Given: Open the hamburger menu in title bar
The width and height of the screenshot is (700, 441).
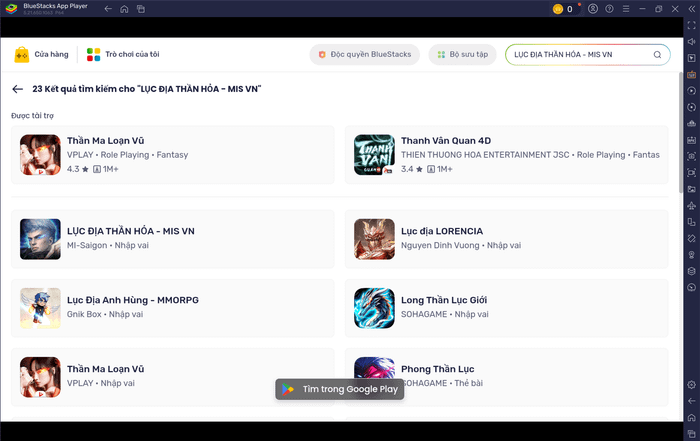Looking at the screenshot, I should pos(626,9).
